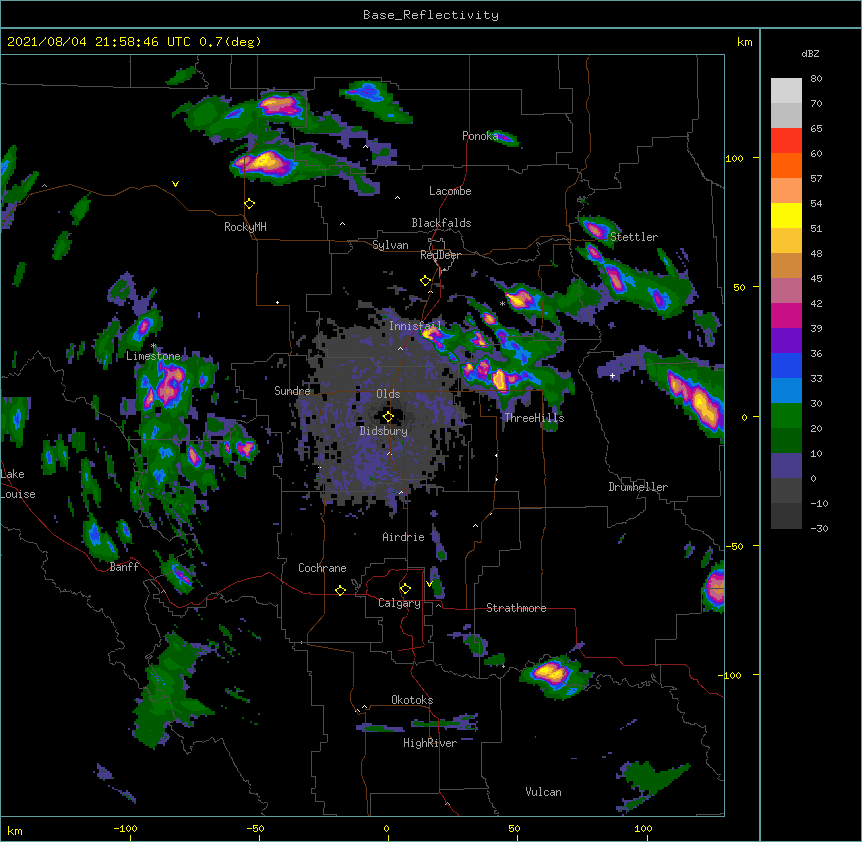Pick the slate blue 0-10 dBZ legend band

click(x=786, y=466)
